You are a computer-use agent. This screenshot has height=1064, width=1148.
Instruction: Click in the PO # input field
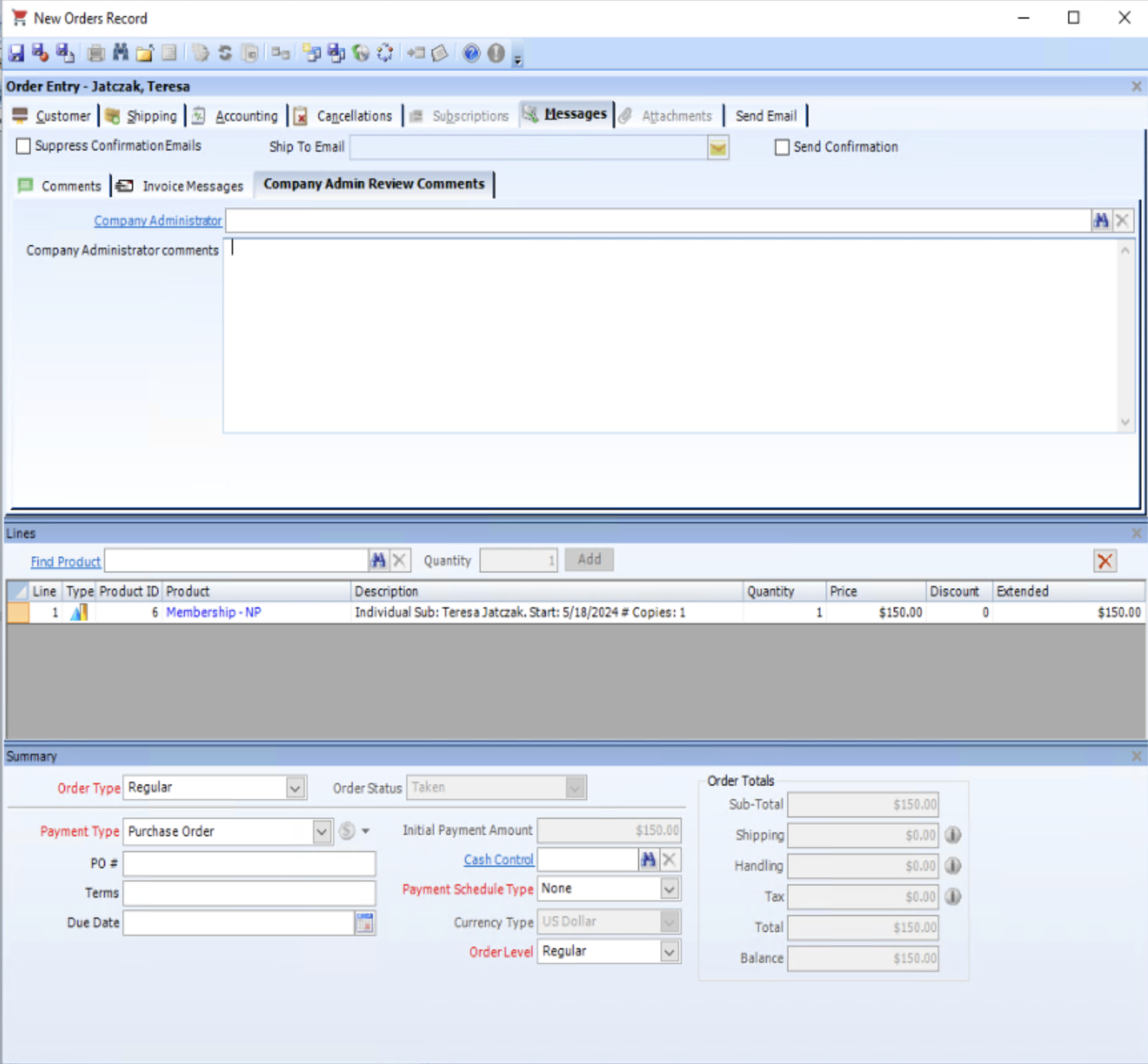pos(249,864)
